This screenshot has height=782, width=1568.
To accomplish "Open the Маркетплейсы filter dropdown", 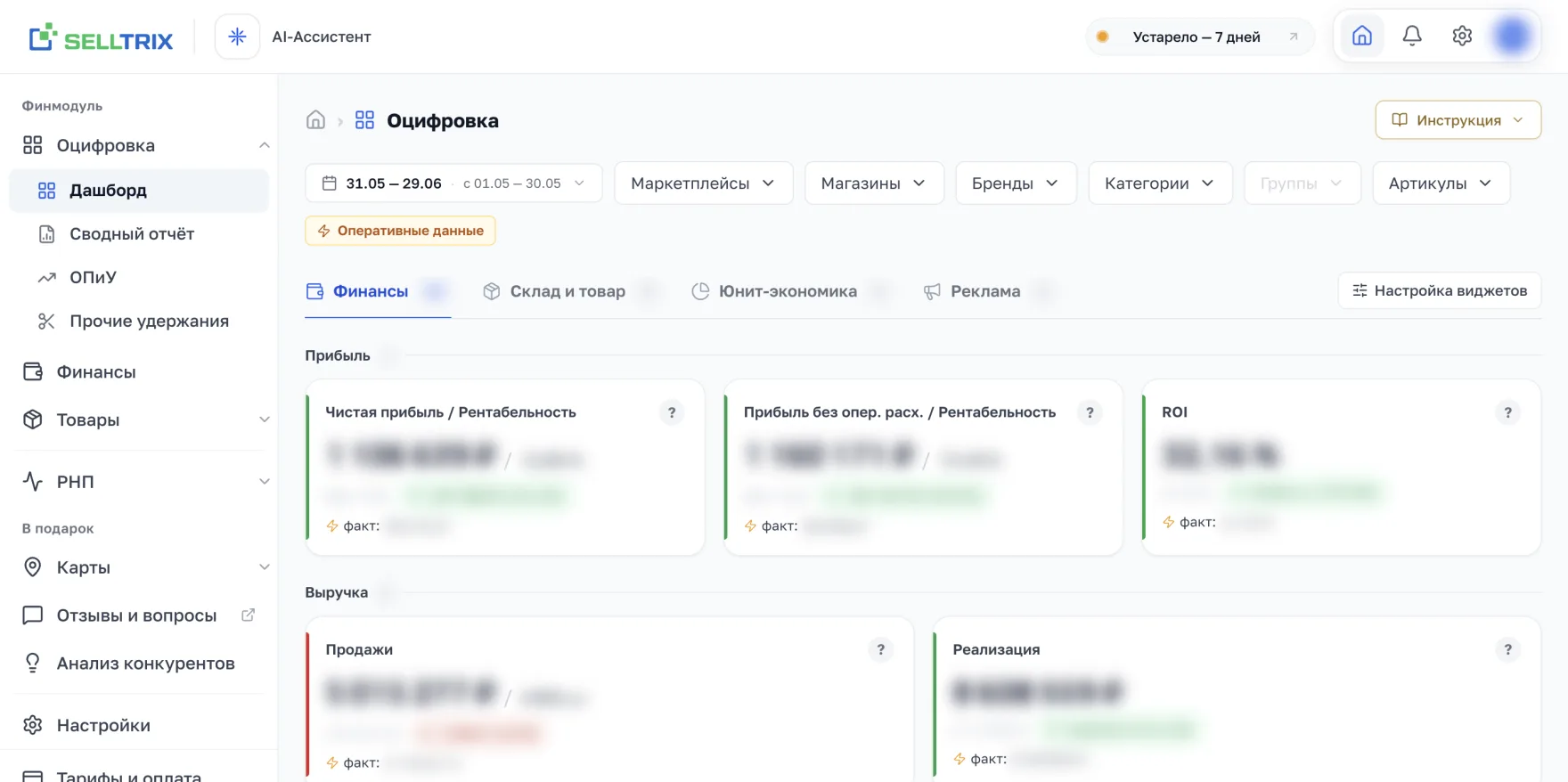I will coord(703,183).
